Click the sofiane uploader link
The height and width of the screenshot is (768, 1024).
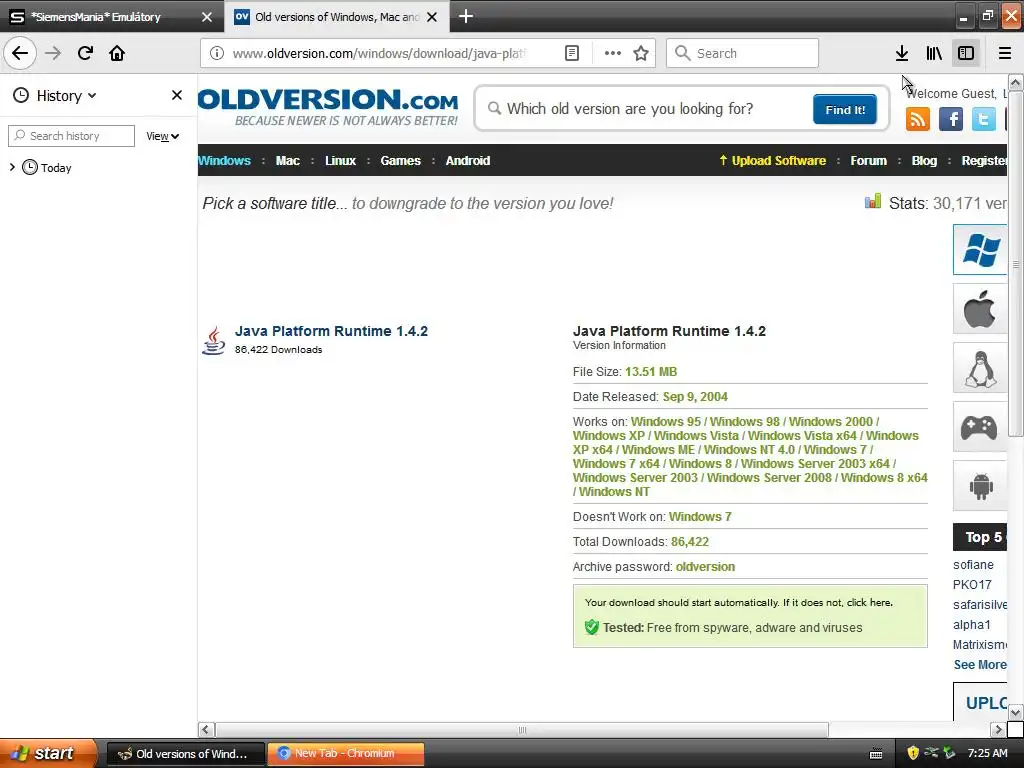point(973,565)
